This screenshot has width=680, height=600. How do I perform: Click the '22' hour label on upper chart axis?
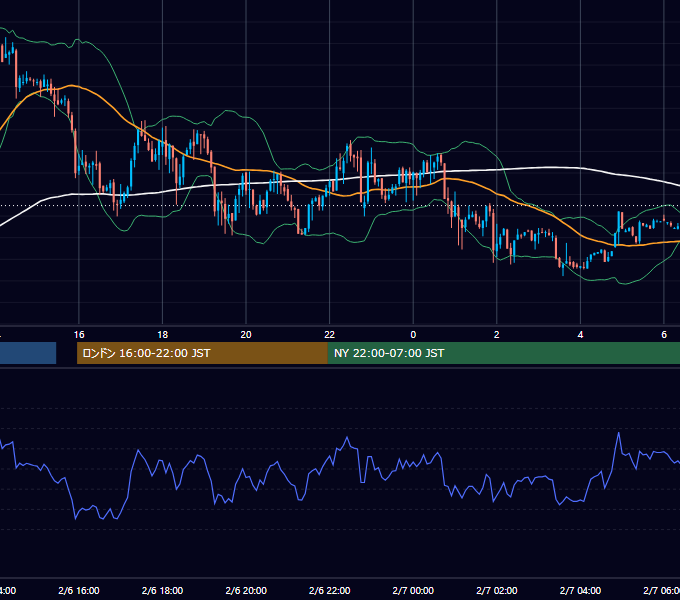(x=330, y=335)
